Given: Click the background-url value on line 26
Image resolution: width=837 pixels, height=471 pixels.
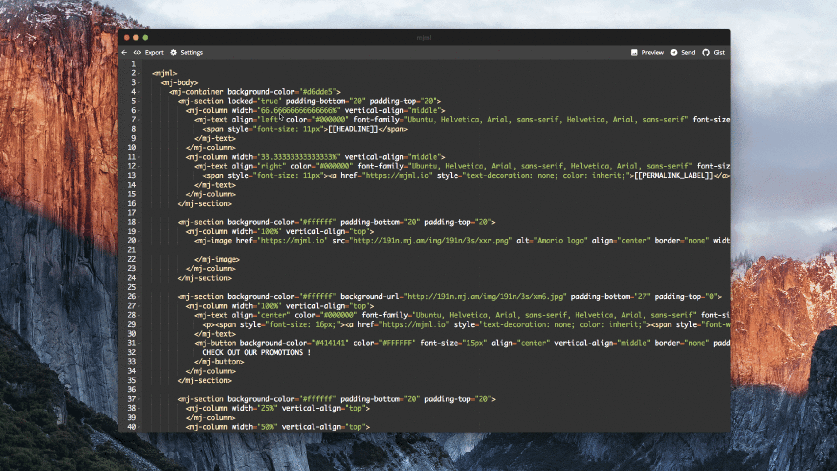Looking at the screenshot, I should [x=484, y=296].
